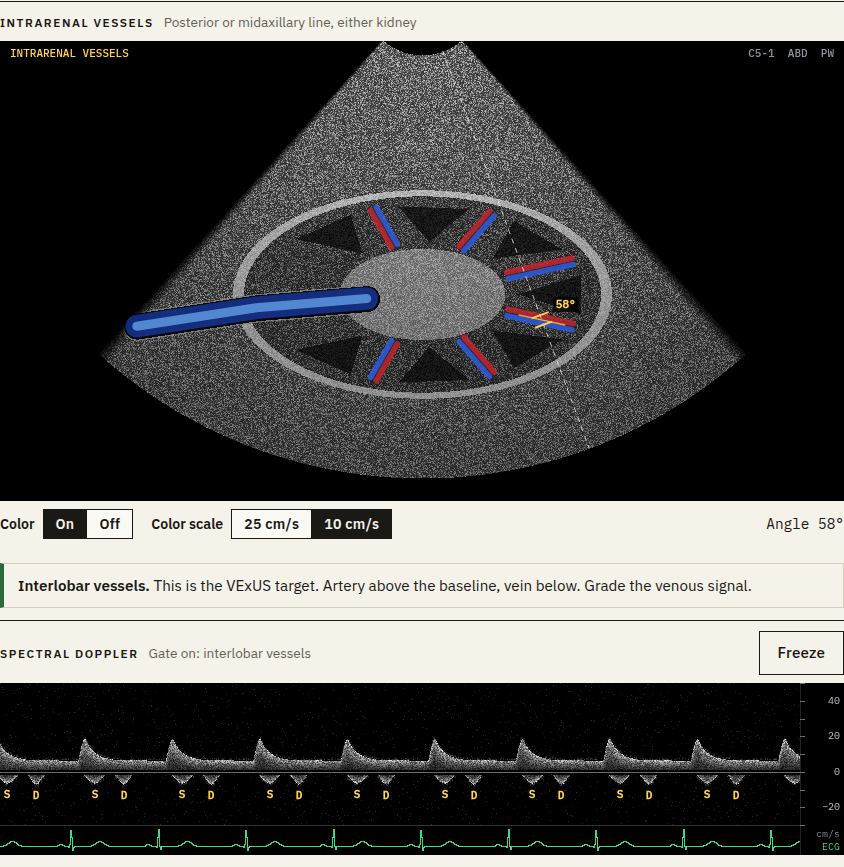
Task: Turn color Doppler On
Action: (65, 524)
